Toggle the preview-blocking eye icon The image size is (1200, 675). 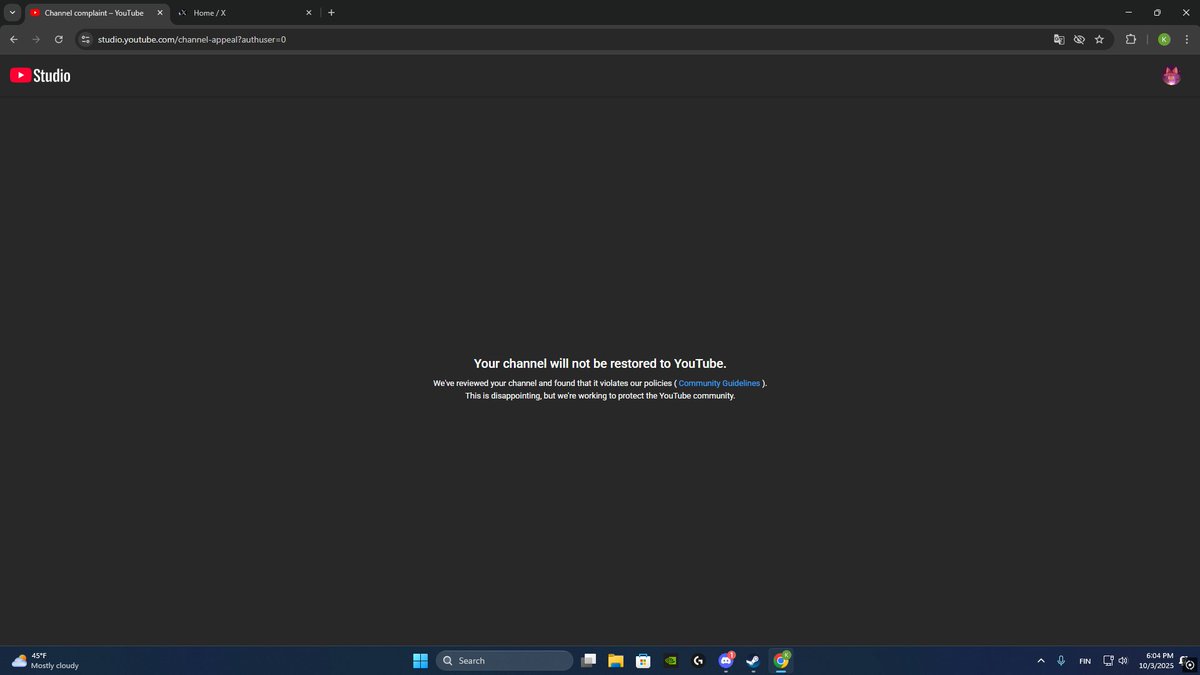(x=1079, y=39)
